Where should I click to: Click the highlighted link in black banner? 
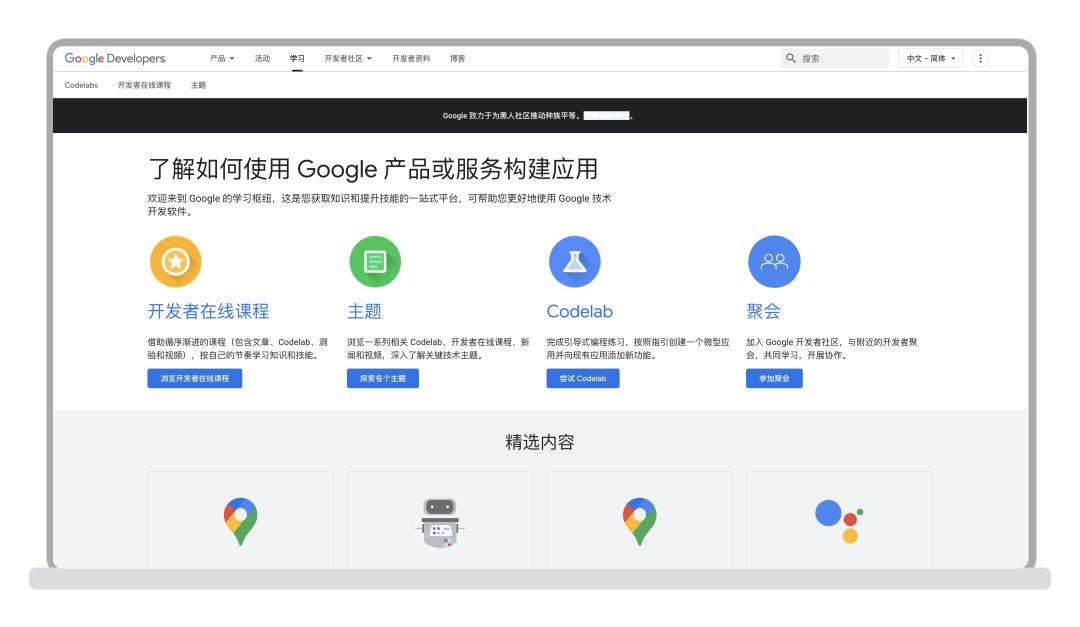[x=606, y=116]
